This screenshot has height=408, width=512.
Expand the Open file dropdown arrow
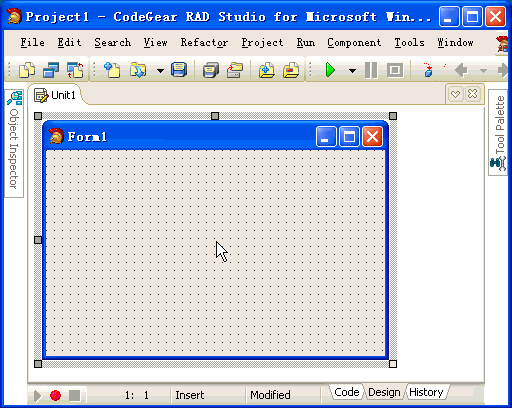click(x=160, y=71)
